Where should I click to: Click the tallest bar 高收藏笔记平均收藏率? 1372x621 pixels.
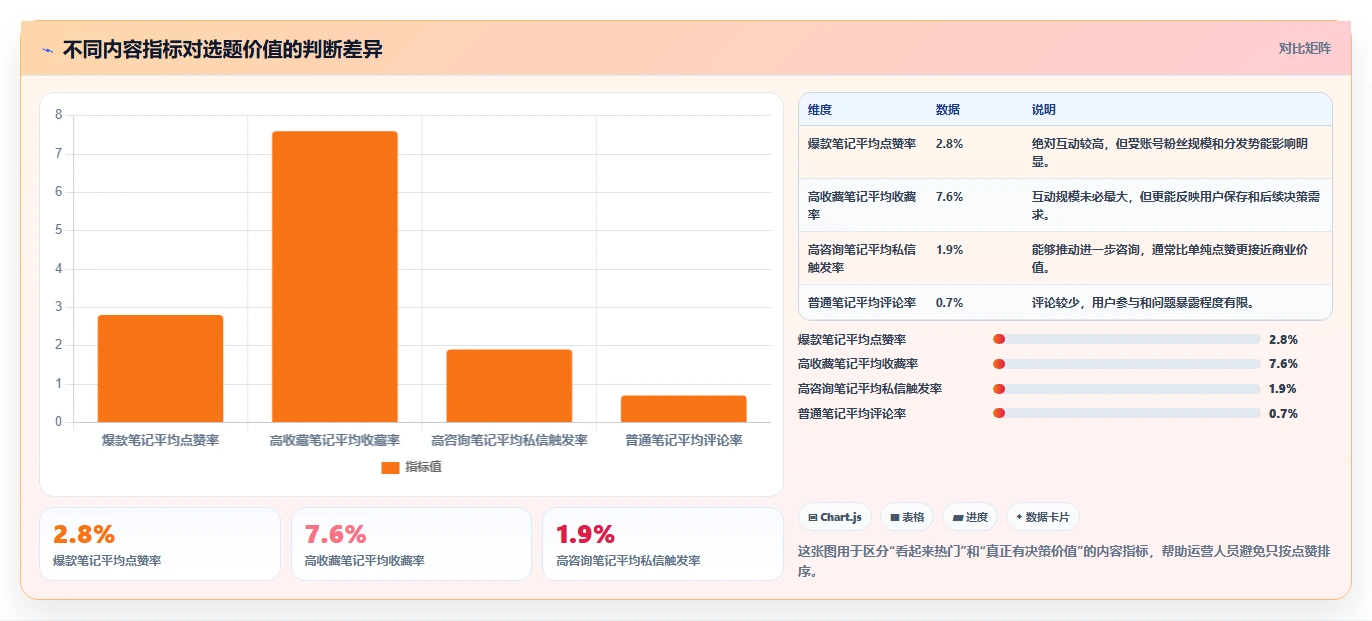tap(335, 276)
